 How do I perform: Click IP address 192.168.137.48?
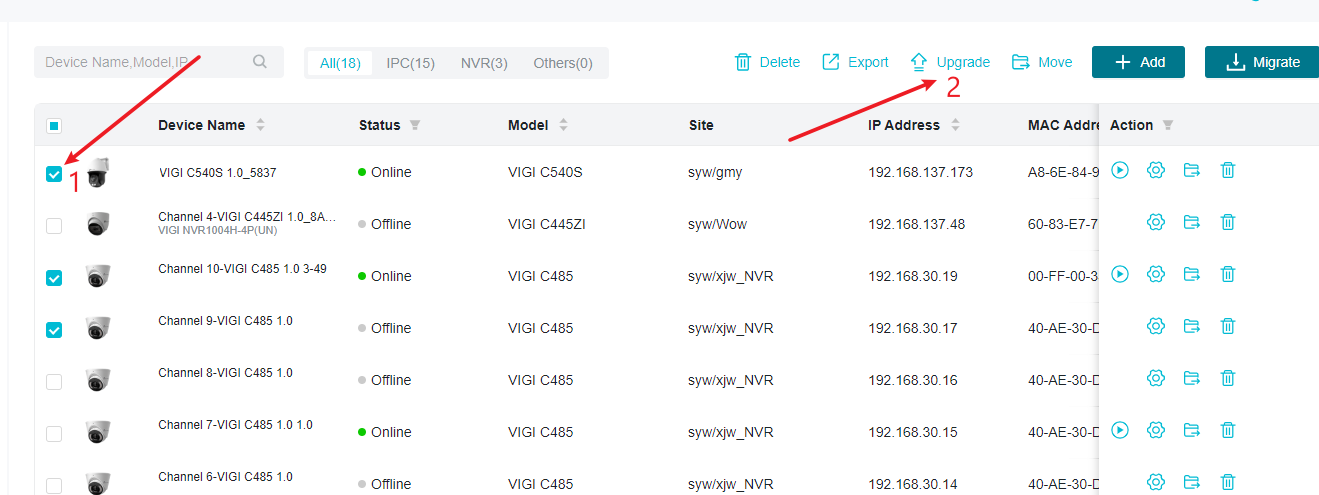click(x=917, y=224)
